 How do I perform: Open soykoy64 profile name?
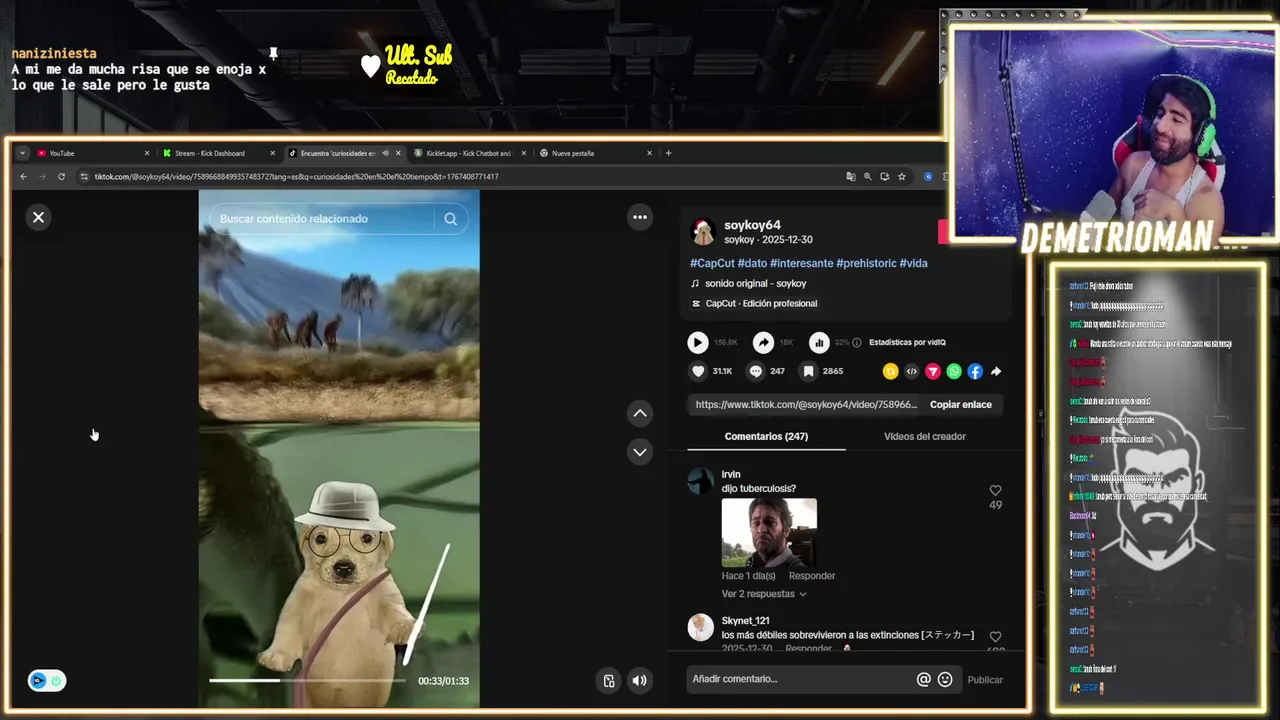pos(752,225)
